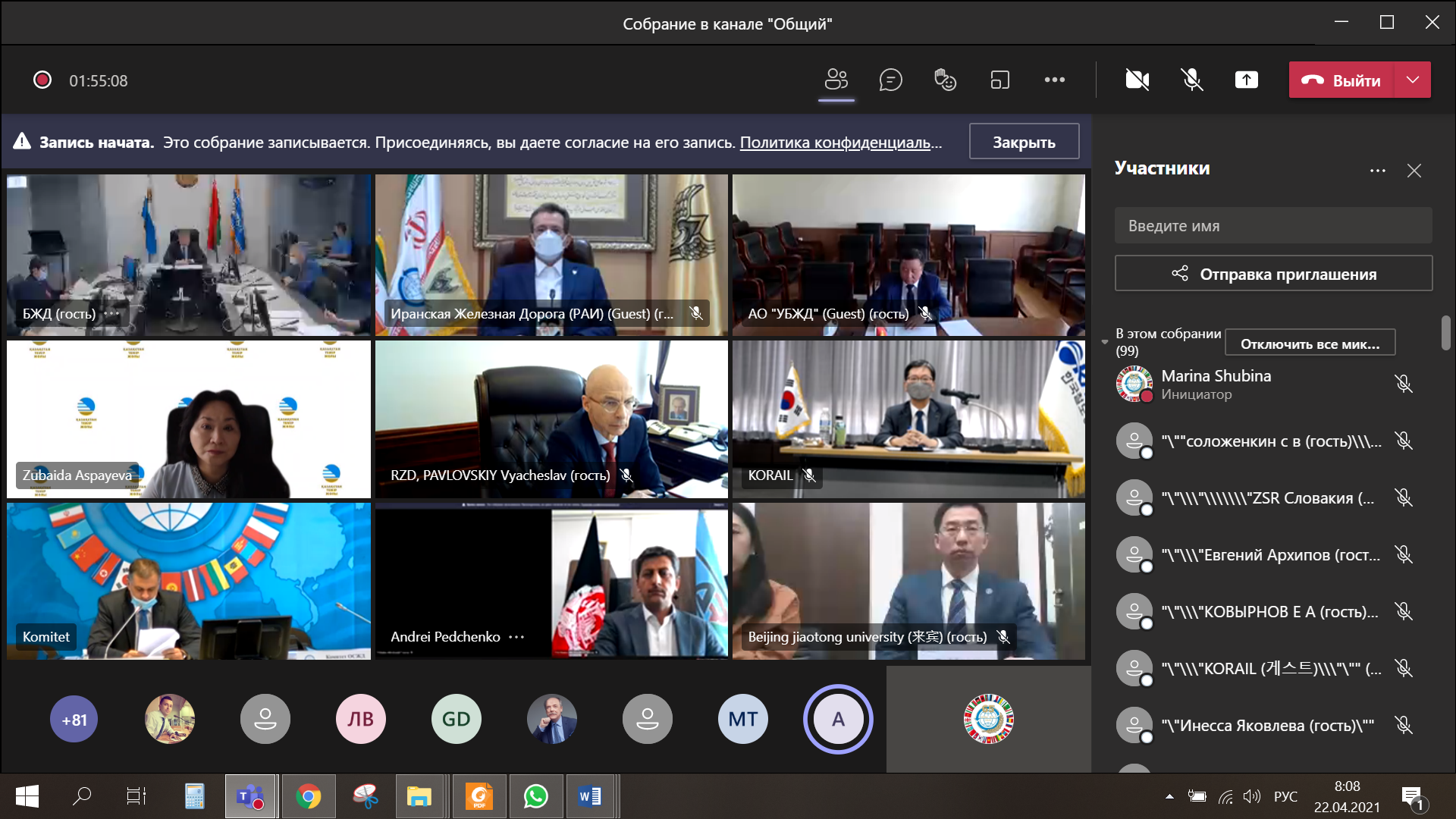Focus the Введите имя search field

[x=1273, y=225]
